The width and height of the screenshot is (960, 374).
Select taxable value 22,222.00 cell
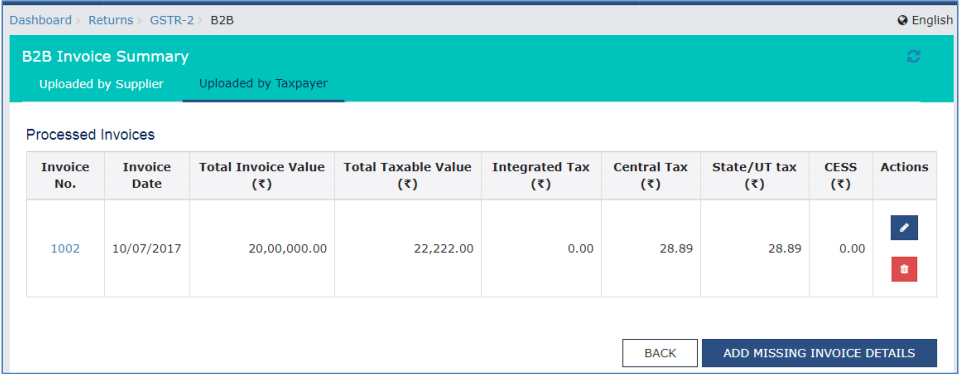(x=408, y=249)
